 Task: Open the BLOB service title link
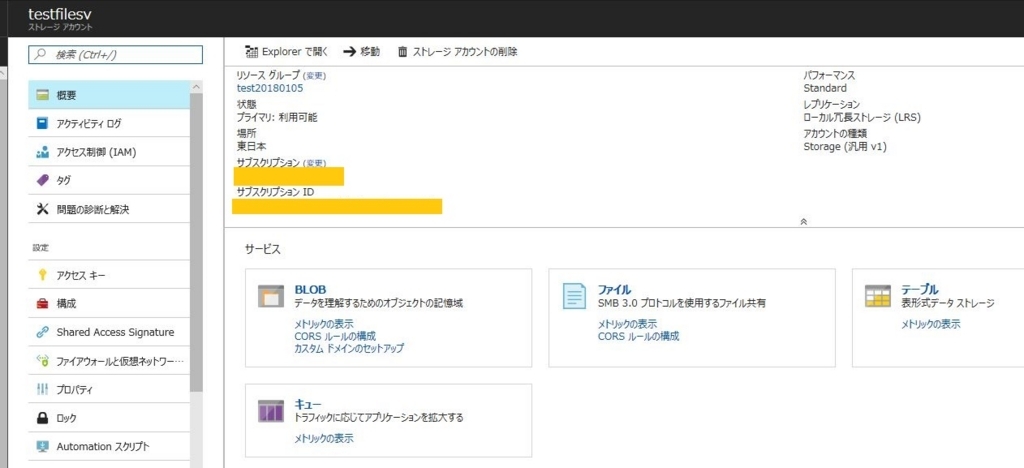pyautogui.click(x=310, y=290)
